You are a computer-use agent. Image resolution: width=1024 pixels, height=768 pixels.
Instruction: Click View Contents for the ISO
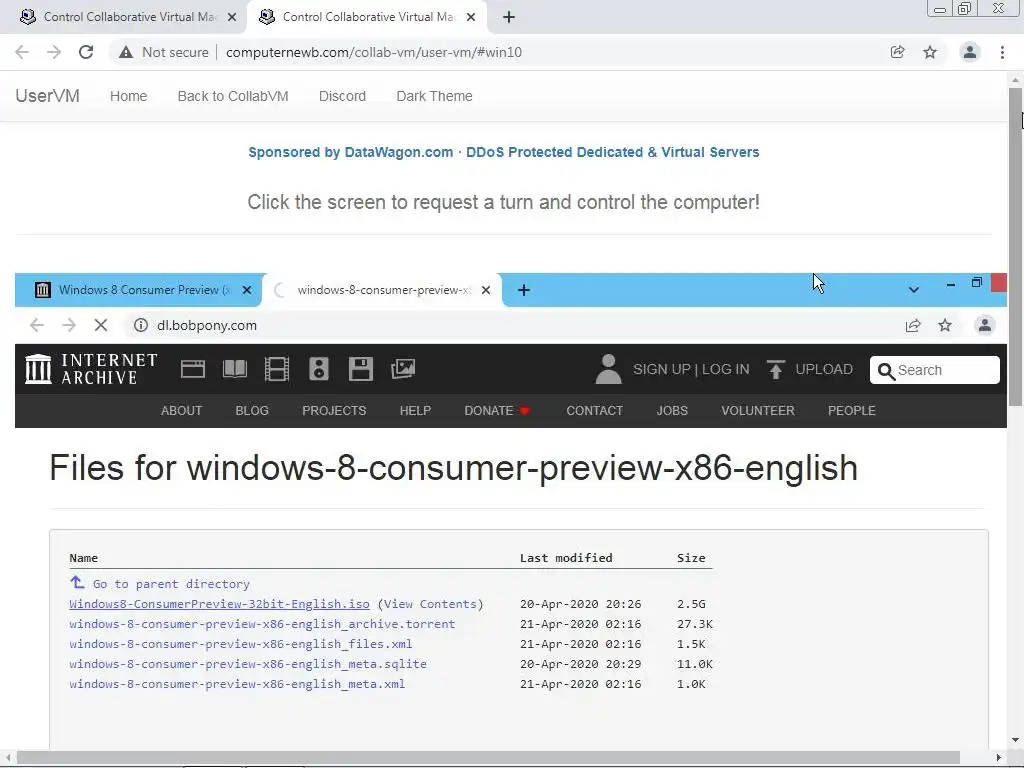click(x=431, y=604)
